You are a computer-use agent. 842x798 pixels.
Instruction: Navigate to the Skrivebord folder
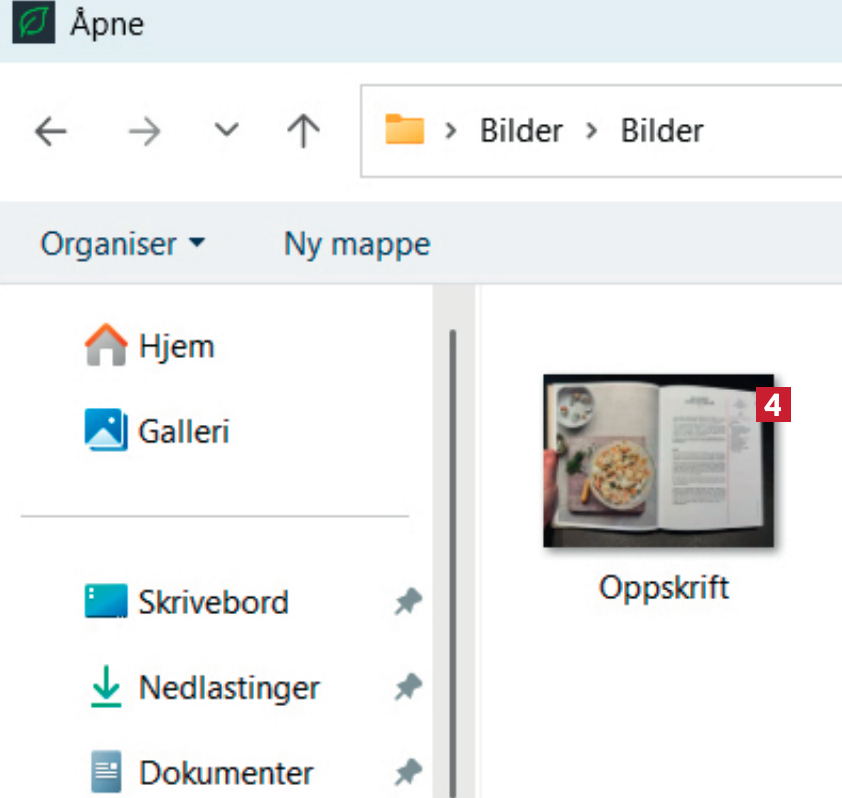click(187, 602)
